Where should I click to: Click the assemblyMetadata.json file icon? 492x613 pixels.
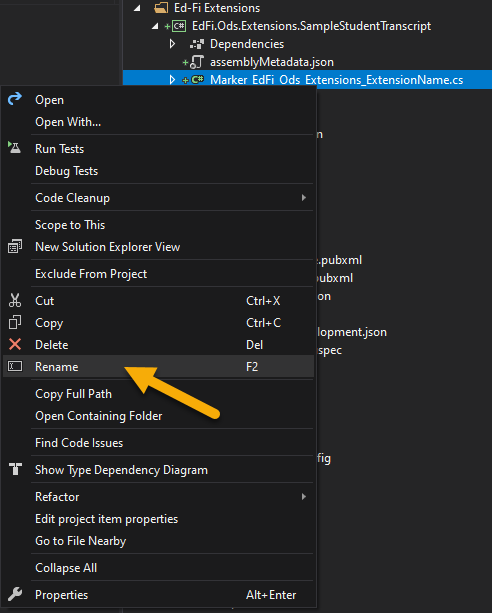pos(197,62)
